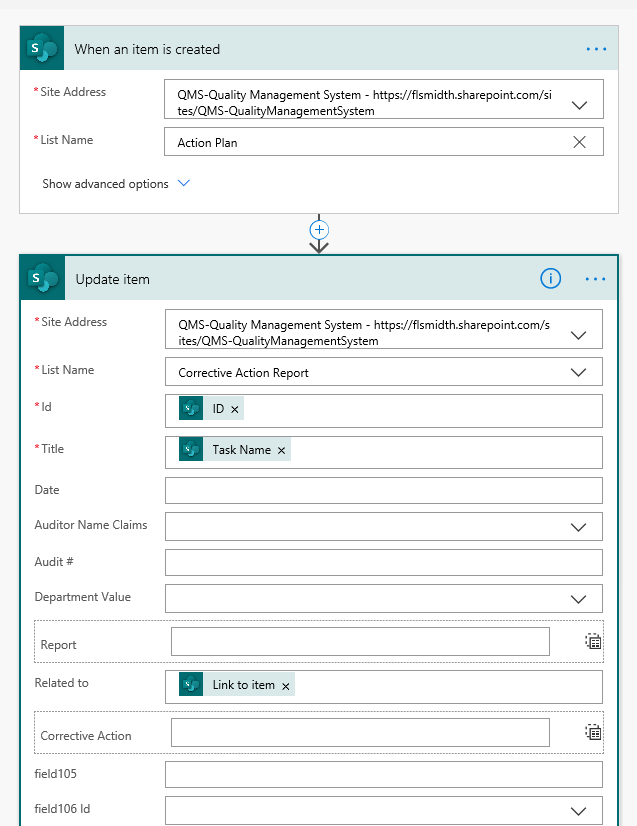Viewport: 637px width, 826px height.
Task: Select the 'Update item' header title
Action: [x=113, y=279]
